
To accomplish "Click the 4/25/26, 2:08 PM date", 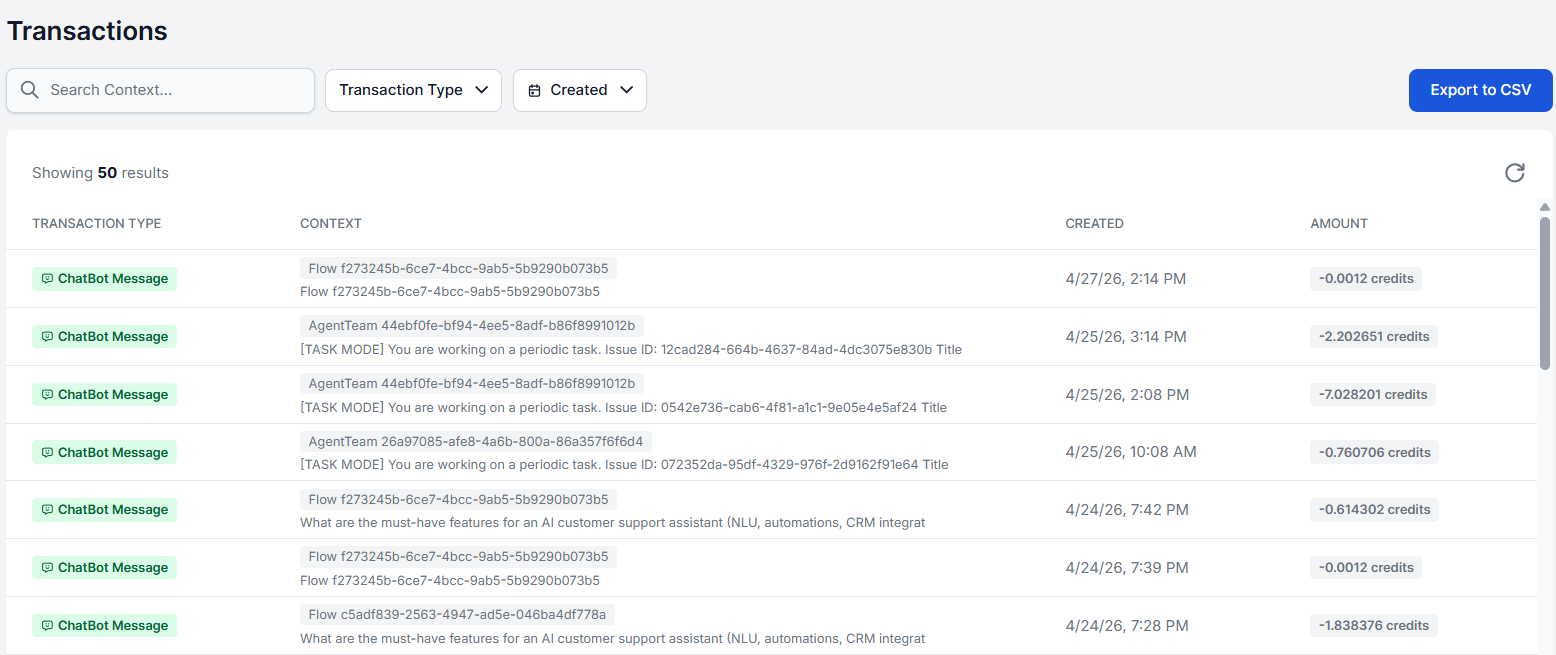I will (x=1127, y=395).
